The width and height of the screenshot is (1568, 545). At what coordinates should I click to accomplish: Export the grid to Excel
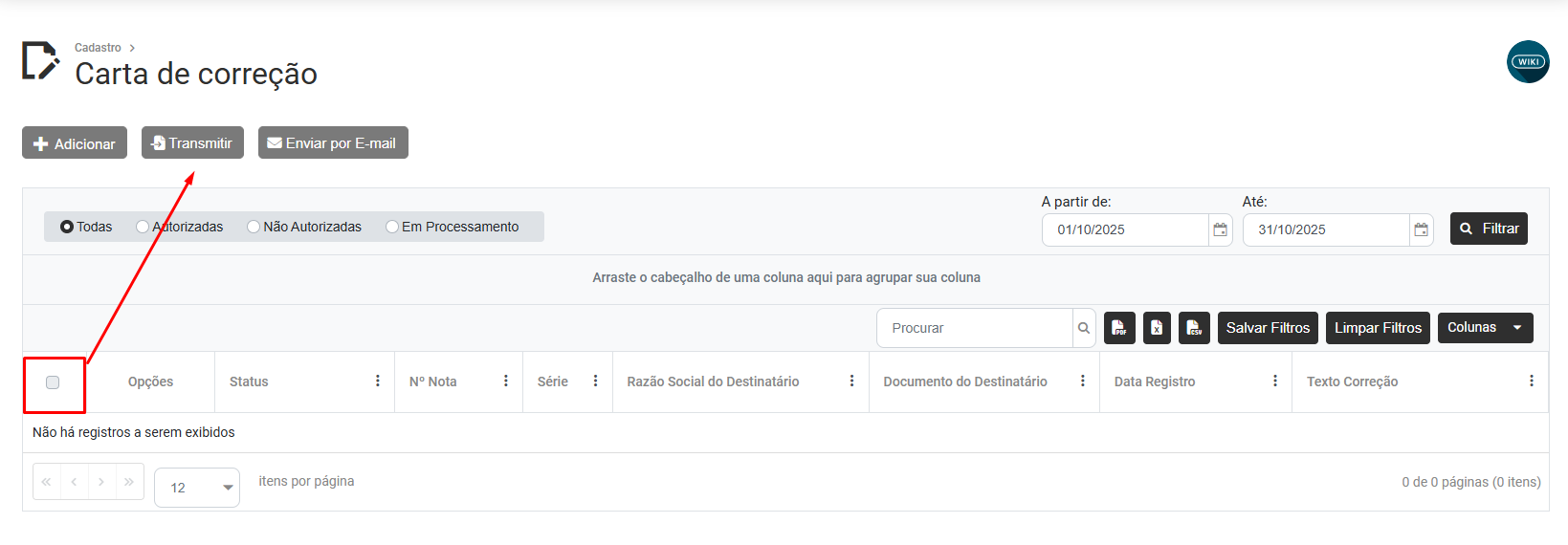coord(1157,328)
